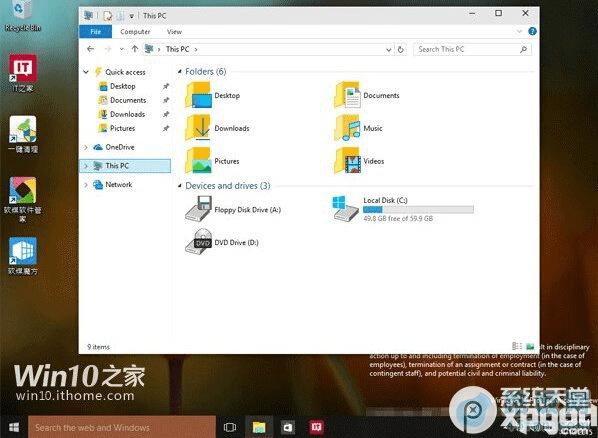Select Downloads in Quick access sidebar
The height and width of the screenshot is (438, 598).
pyautogui.click(x=127, y=114)
